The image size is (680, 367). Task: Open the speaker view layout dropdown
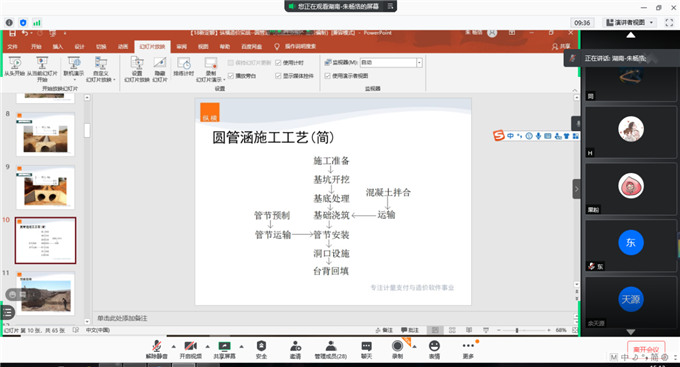630,23
